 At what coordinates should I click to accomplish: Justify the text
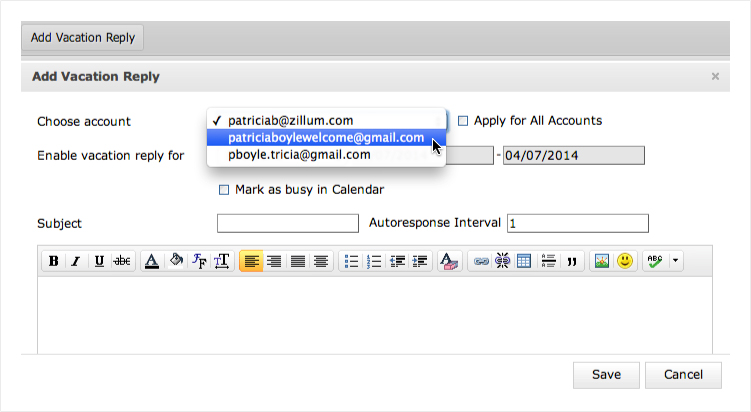point(297,261)
